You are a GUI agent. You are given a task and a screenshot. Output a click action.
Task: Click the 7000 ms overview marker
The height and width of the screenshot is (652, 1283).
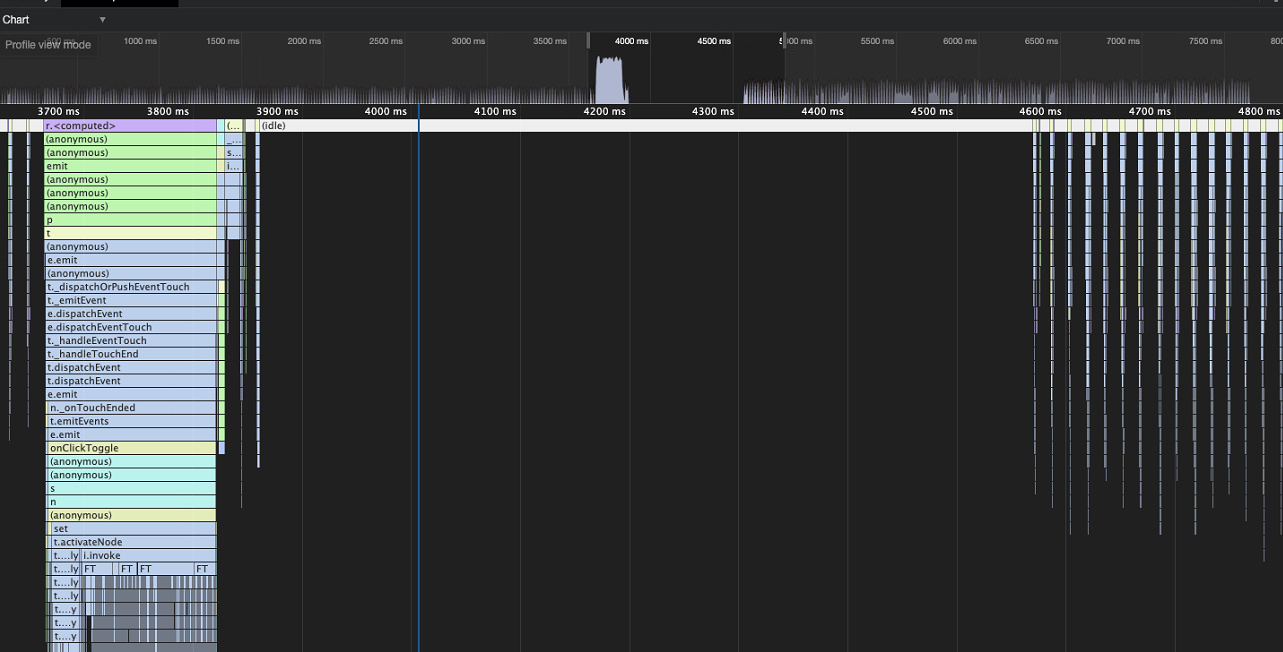[1123, 41]
